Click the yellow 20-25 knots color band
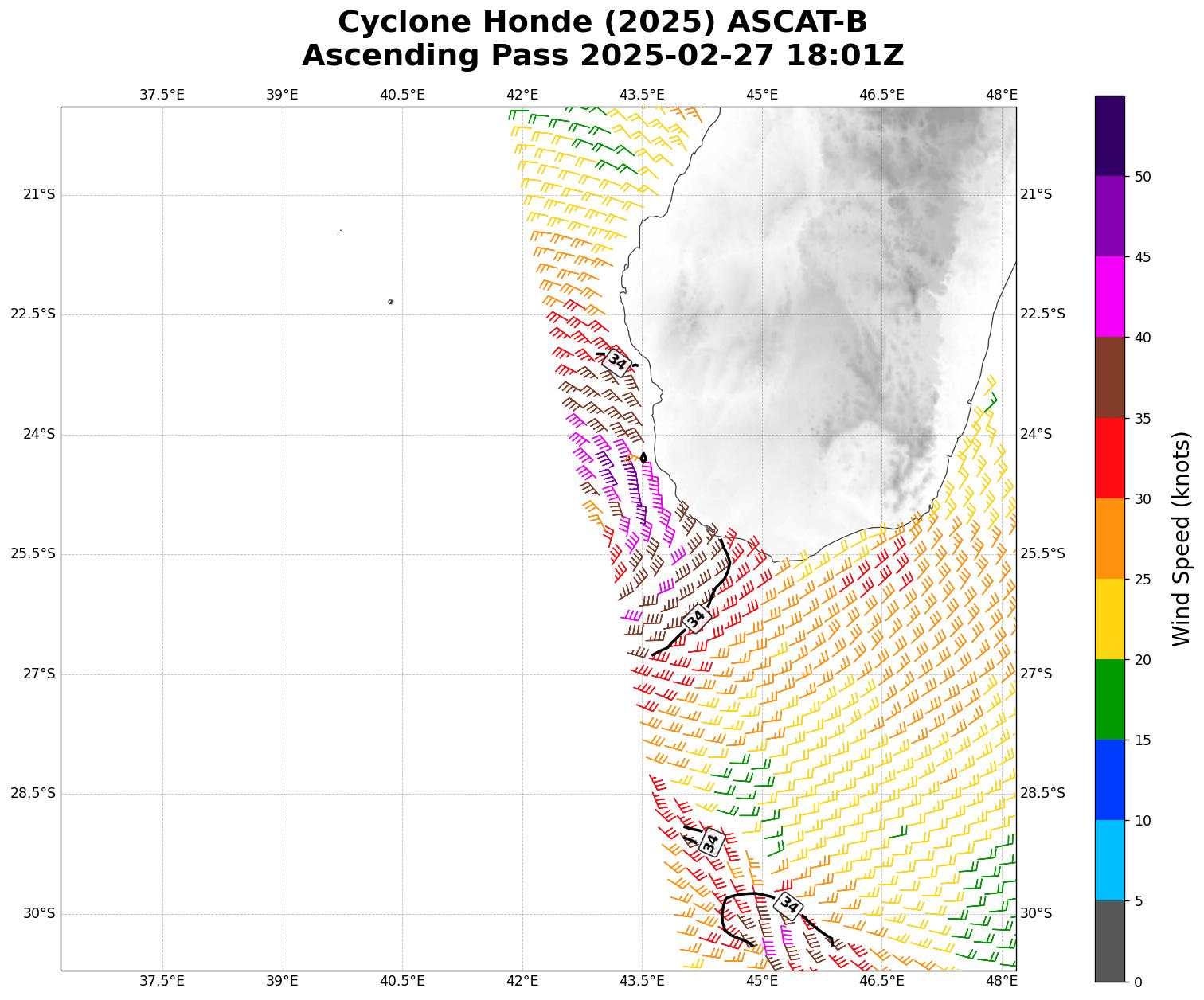The height and width of the screenshot is (1000, 1204). pos(1109,619)
